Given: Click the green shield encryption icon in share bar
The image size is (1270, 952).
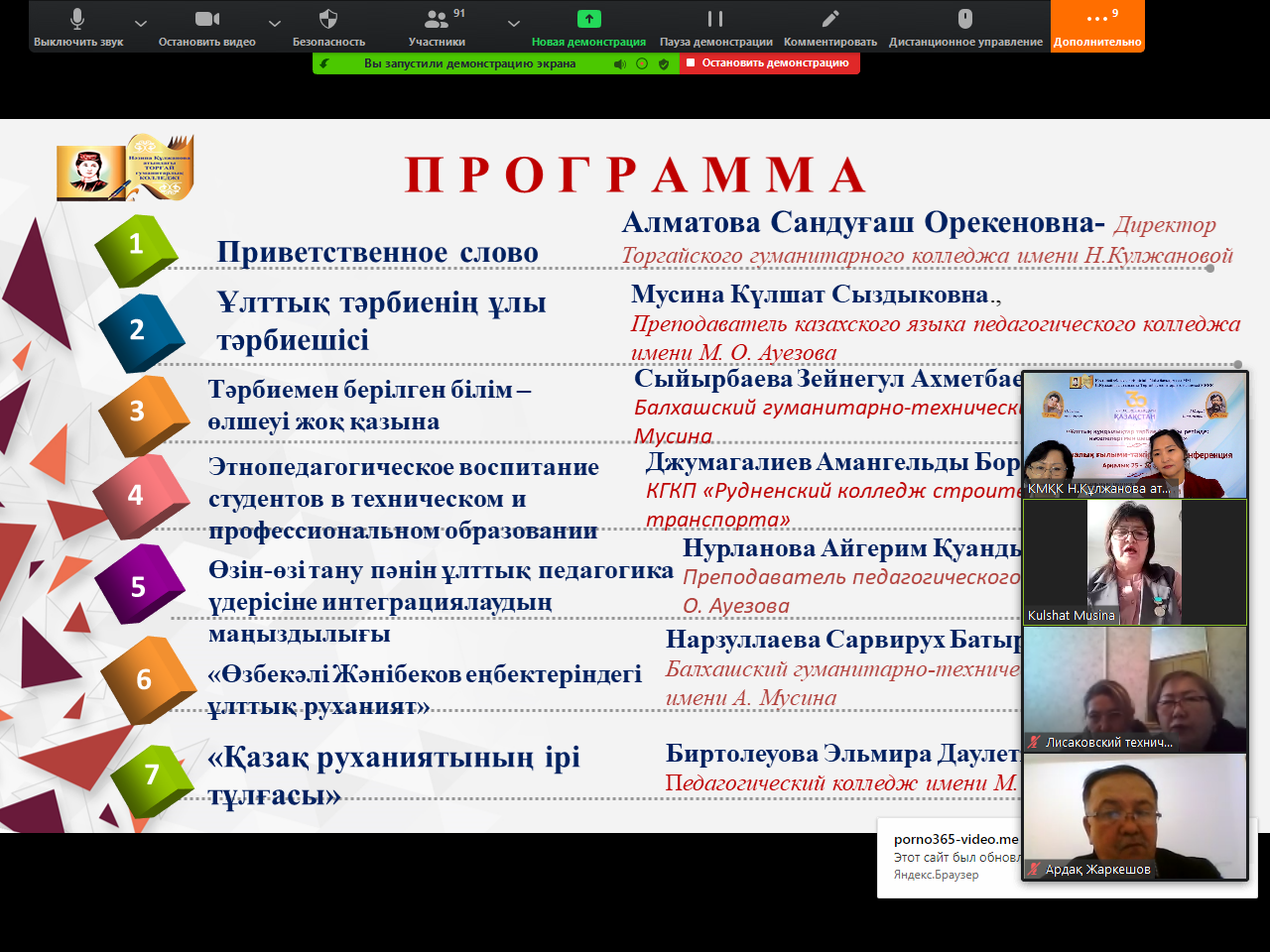Looking at the screenshot, I should tap(664, 63).
